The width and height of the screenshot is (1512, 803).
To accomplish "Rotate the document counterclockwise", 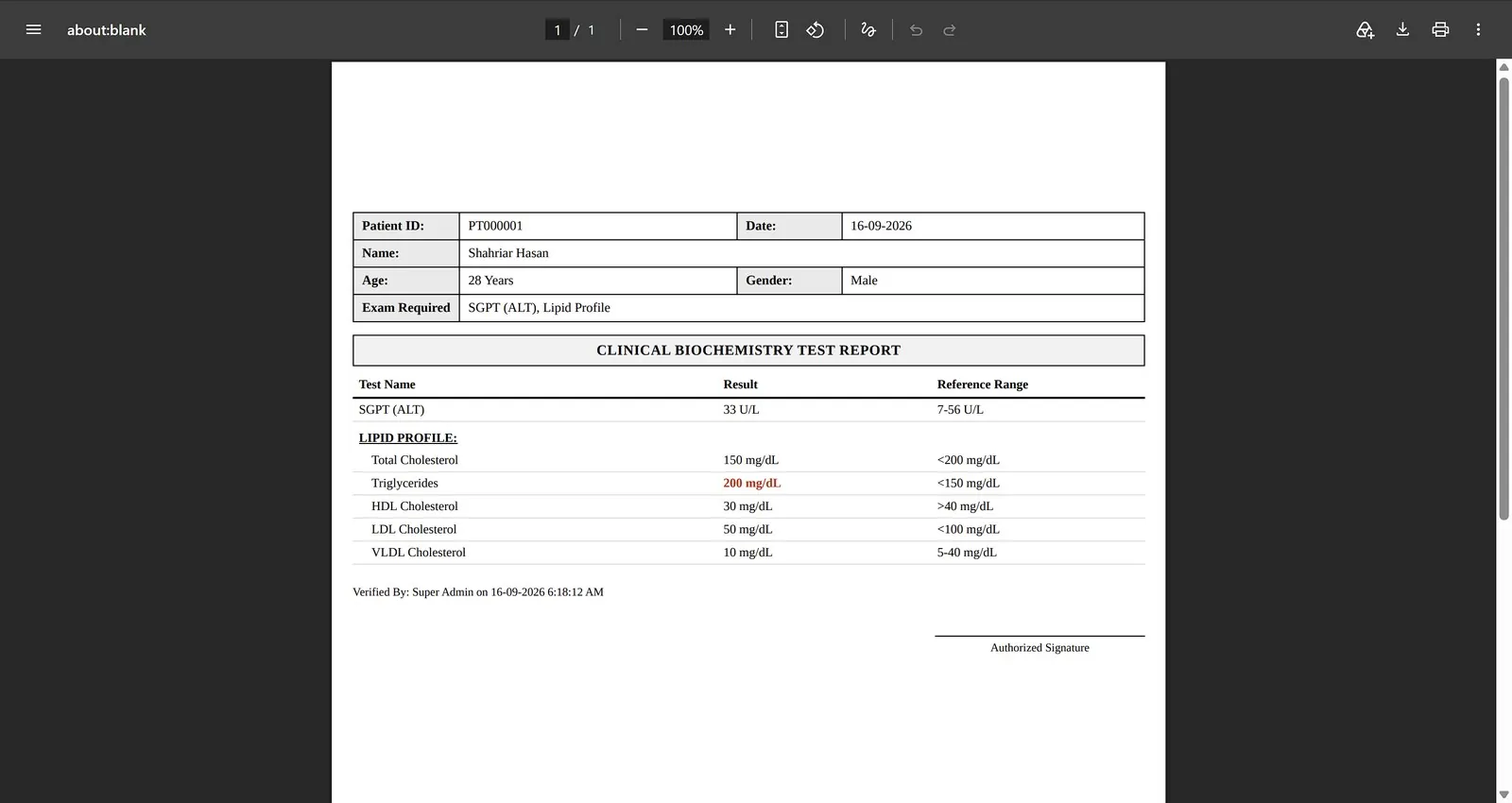I will [x=816, y=29].
